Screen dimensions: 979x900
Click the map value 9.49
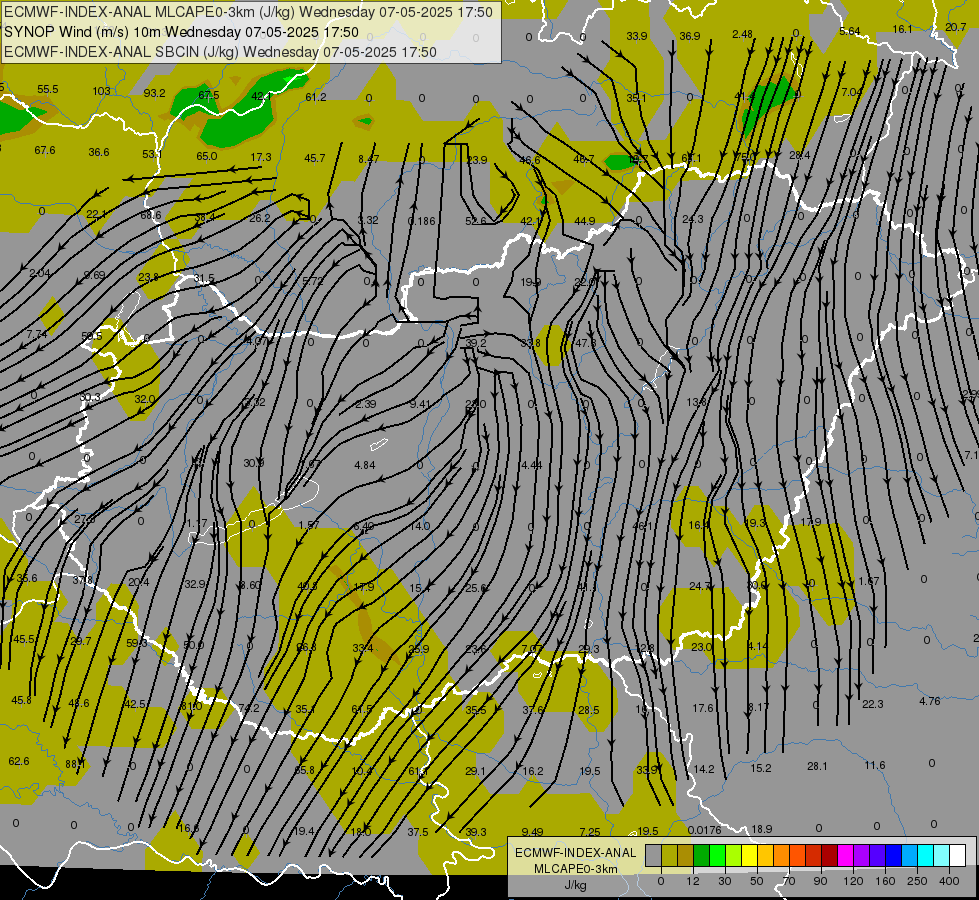point(532,832)
